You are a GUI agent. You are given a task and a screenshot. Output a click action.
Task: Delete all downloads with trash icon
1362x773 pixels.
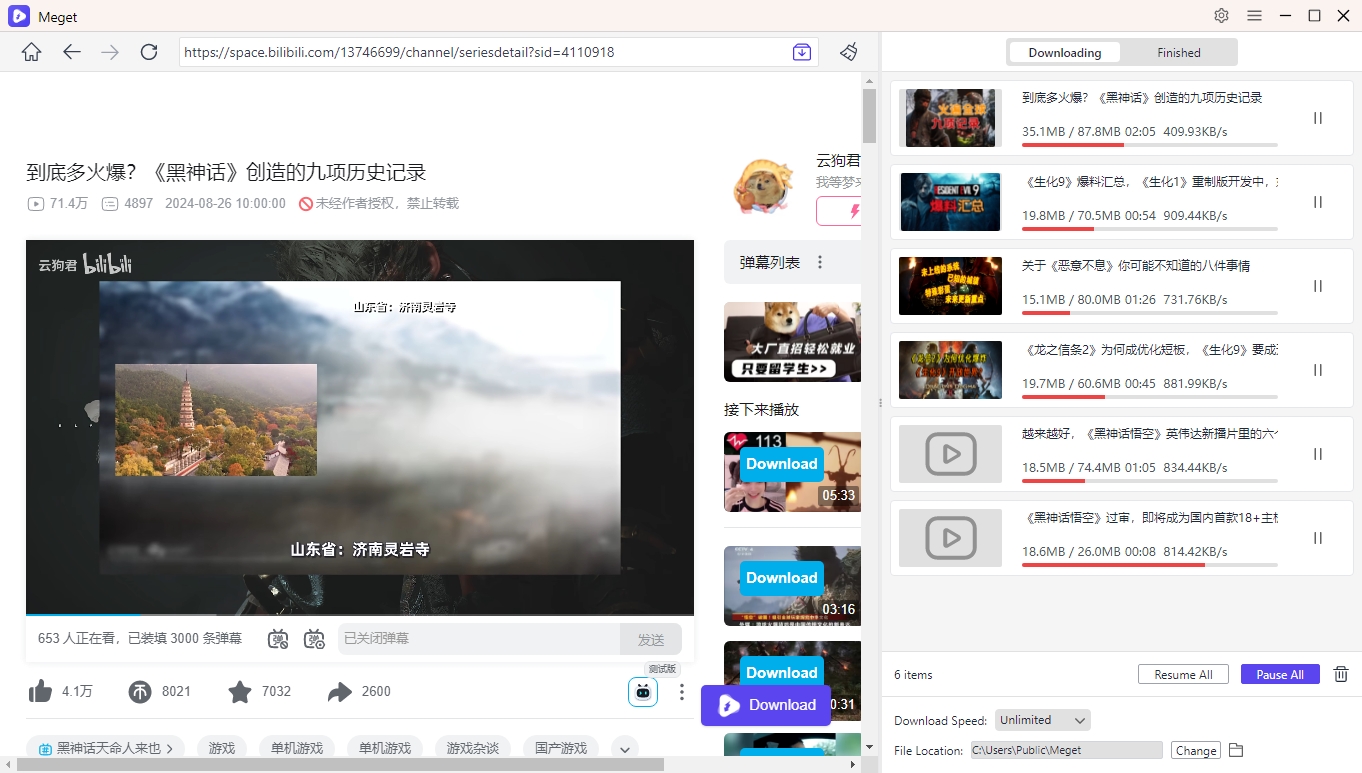click(x=1341, y=675)
